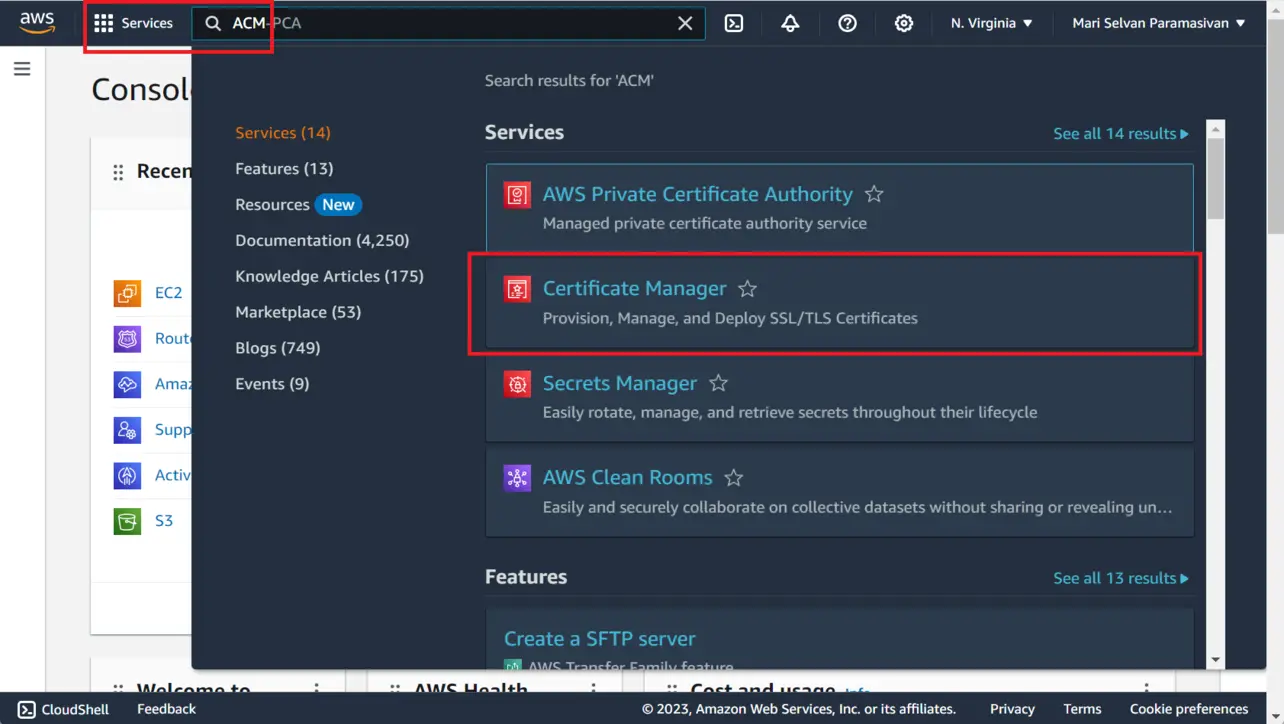Select Blogs (749) filter
1284x724 pixels.
pyautogui.click(x=278, y=348)
